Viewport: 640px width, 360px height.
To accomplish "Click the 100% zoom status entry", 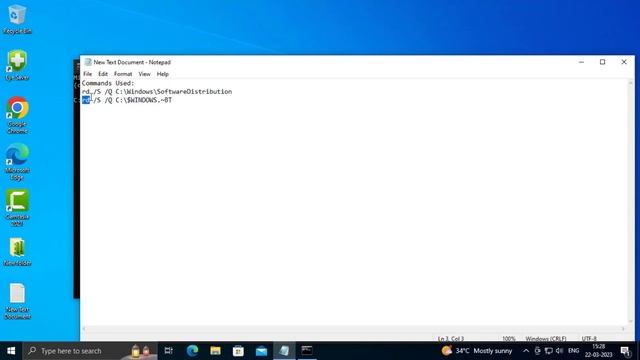I will (x=509, y=339).
